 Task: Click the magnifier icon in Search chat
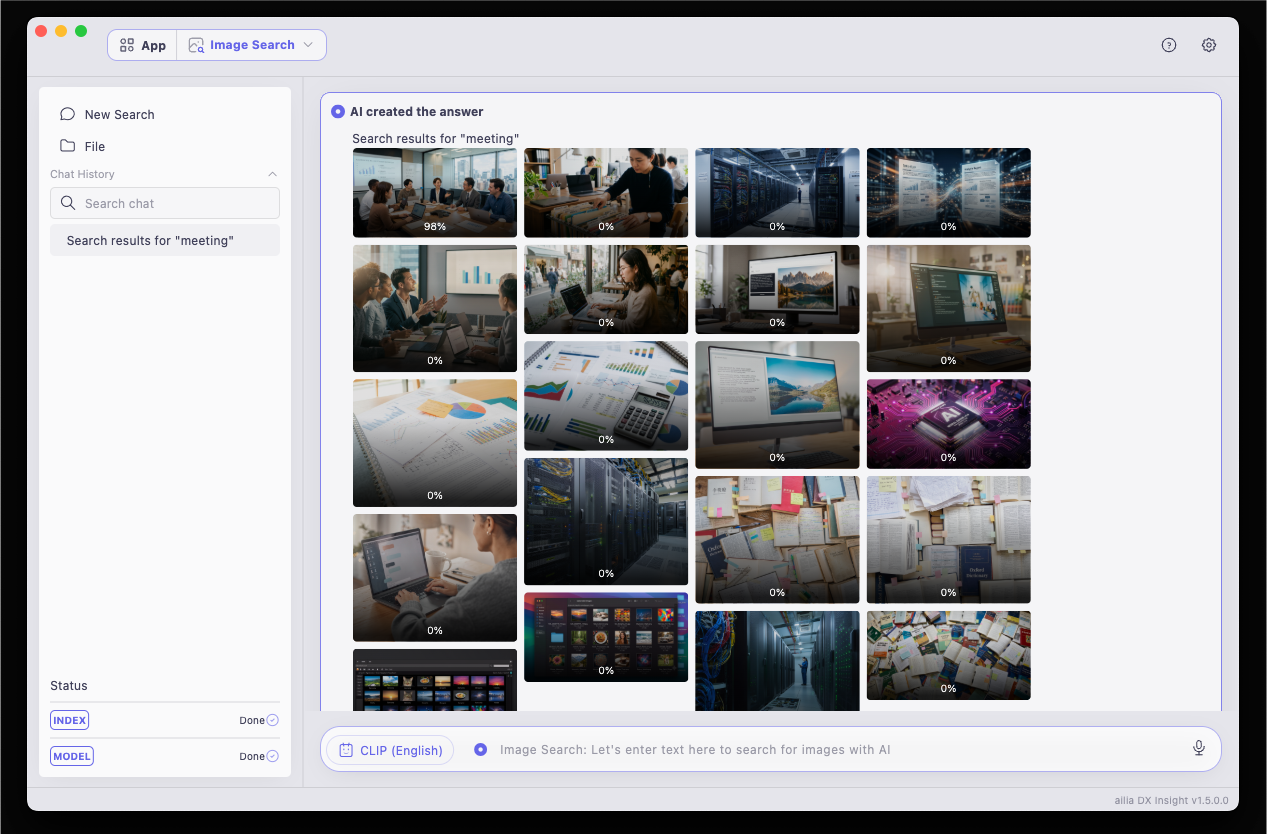point(68,203)
